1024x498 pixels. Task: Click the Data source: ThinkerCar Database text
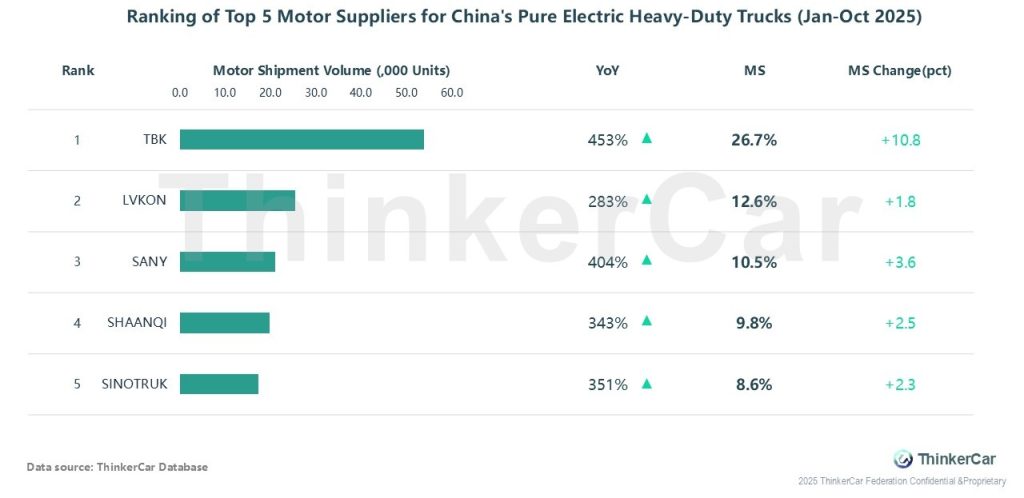tap(117, 467)
